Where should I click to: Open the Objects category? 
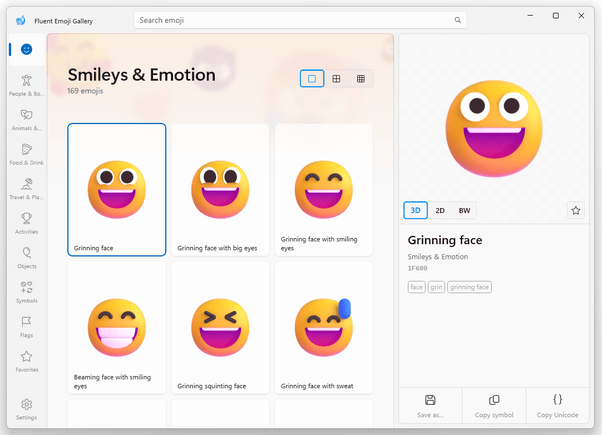point(26,258)
